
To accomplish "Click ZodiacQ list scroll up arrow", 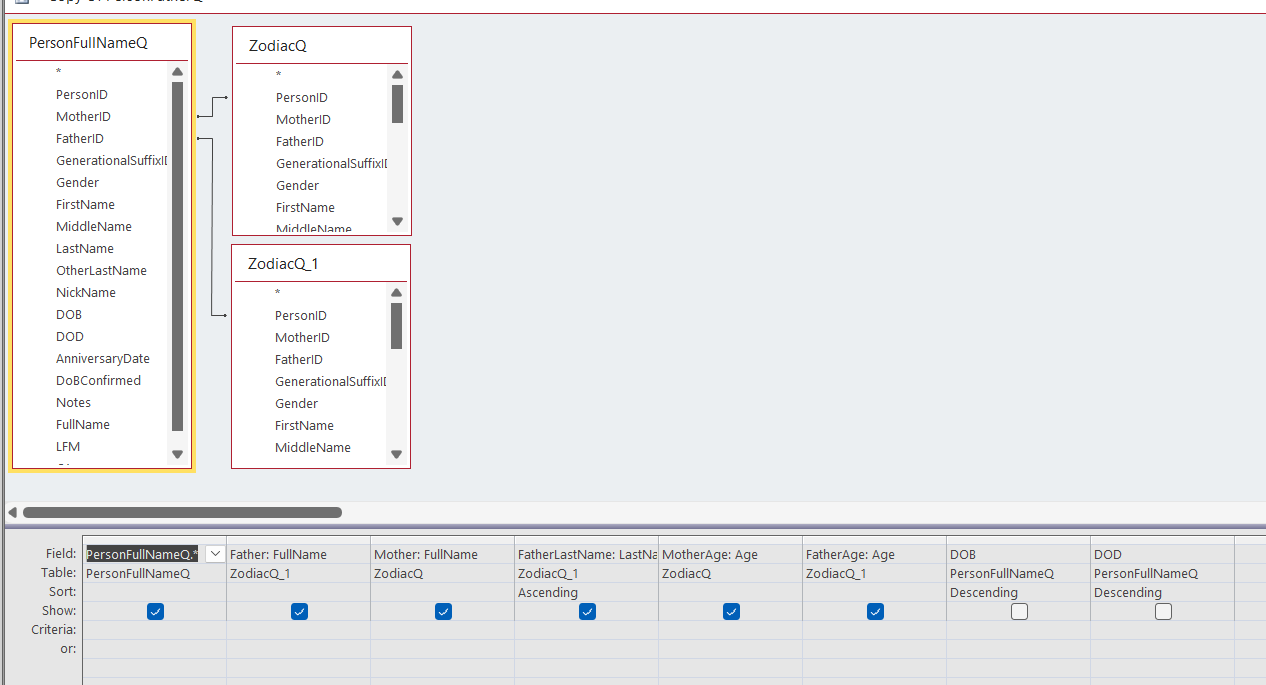I will point(397,75).
